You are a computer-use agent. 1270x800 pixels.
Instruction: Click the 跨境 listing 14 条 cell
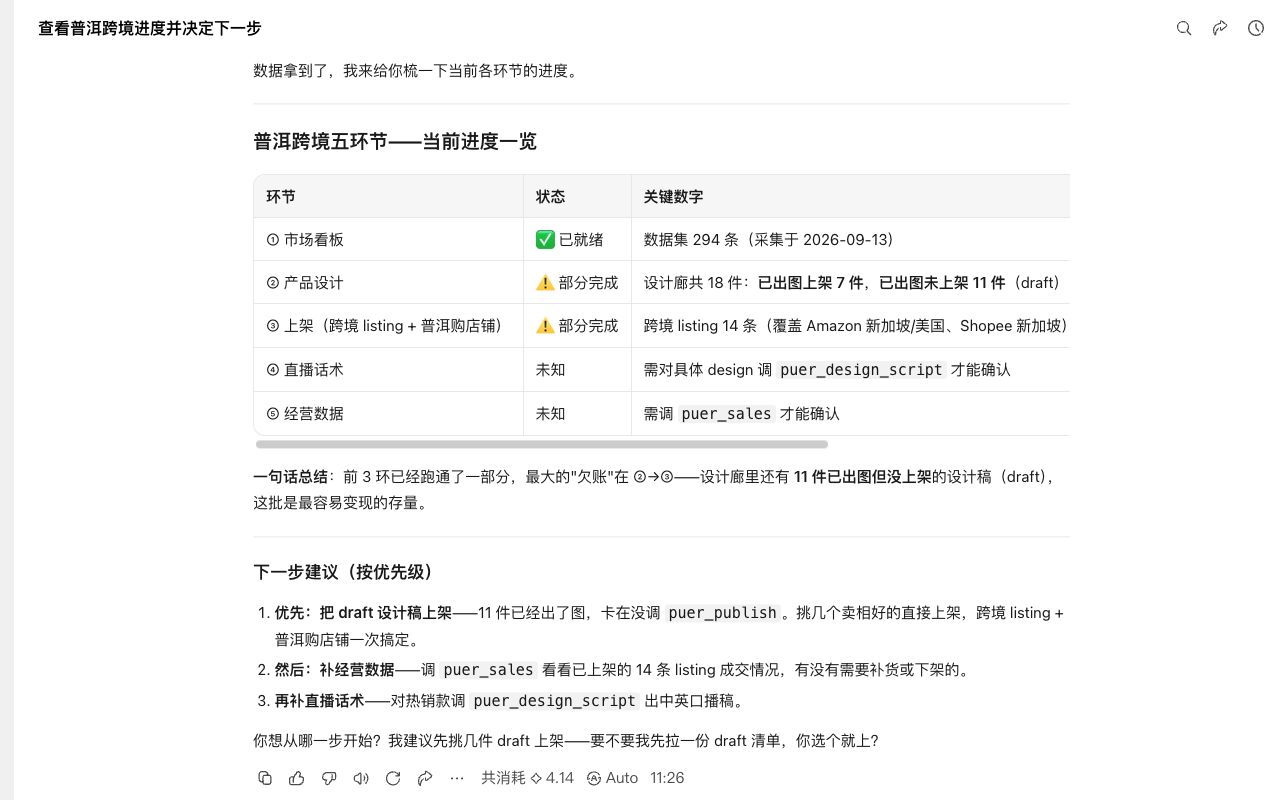click(851, 326)
